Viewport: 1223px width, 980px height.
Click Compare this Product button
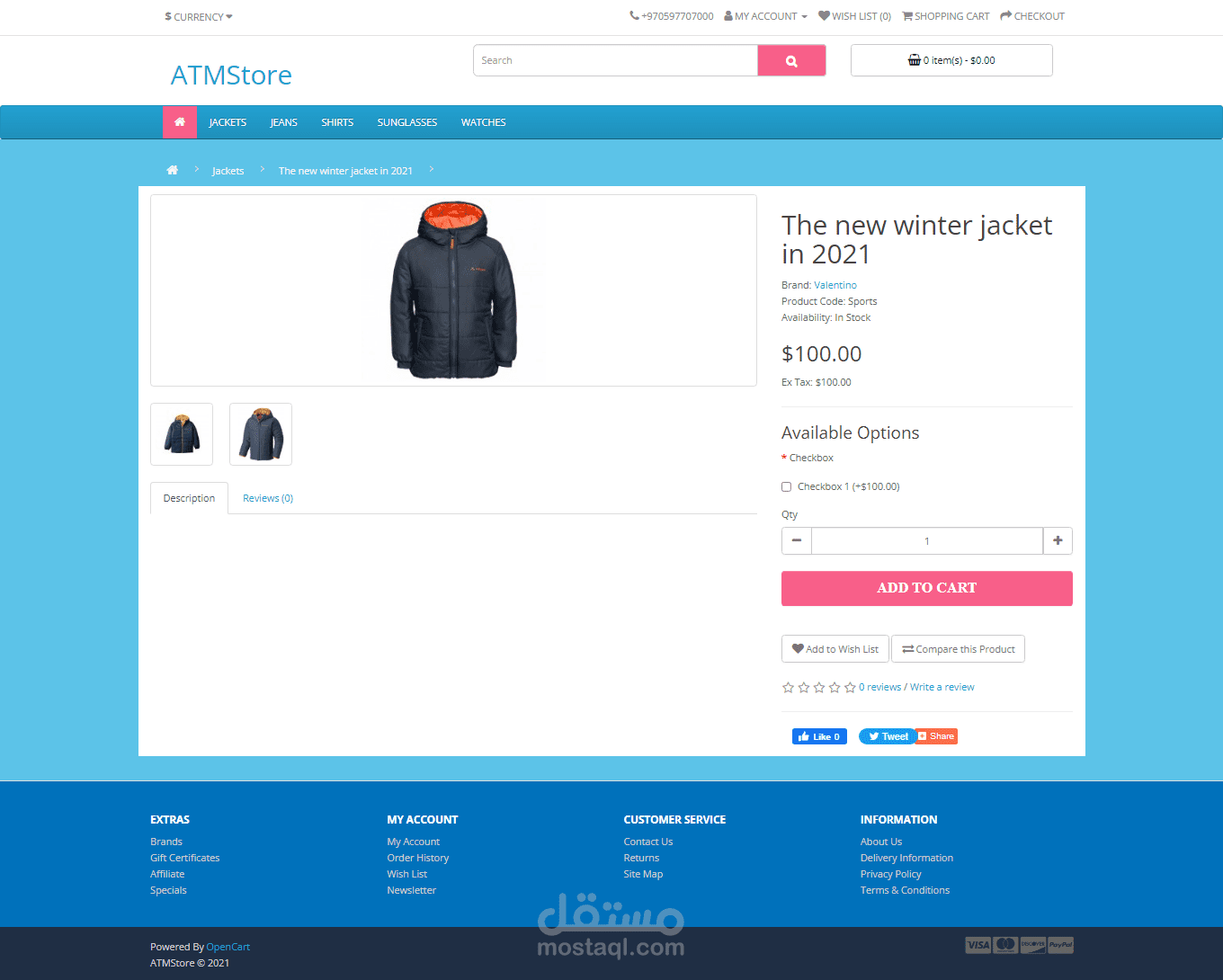pyautogui.click(x=958, y=649)
